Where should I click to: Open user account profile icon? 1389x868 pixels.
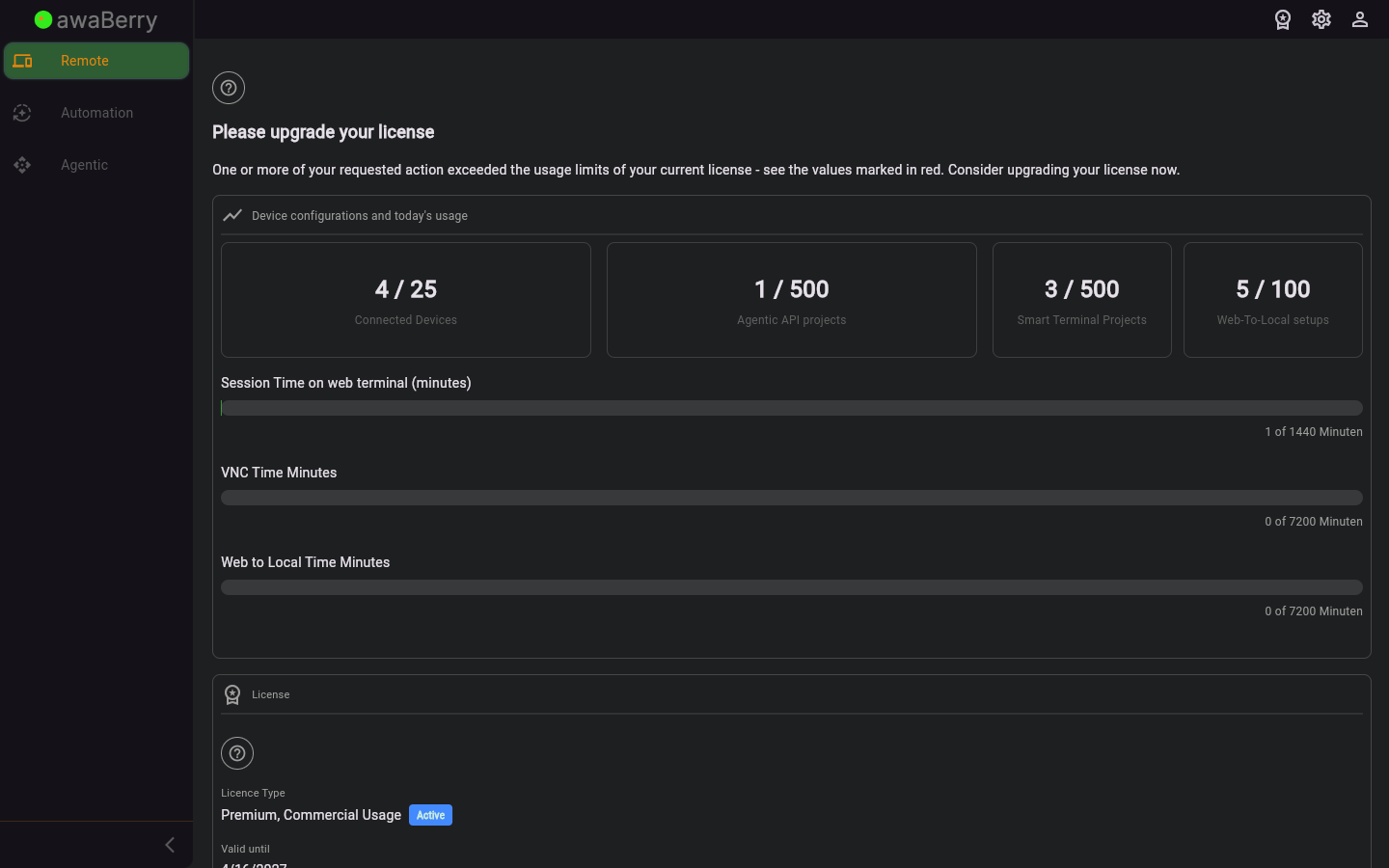(x=1360, y=19)
